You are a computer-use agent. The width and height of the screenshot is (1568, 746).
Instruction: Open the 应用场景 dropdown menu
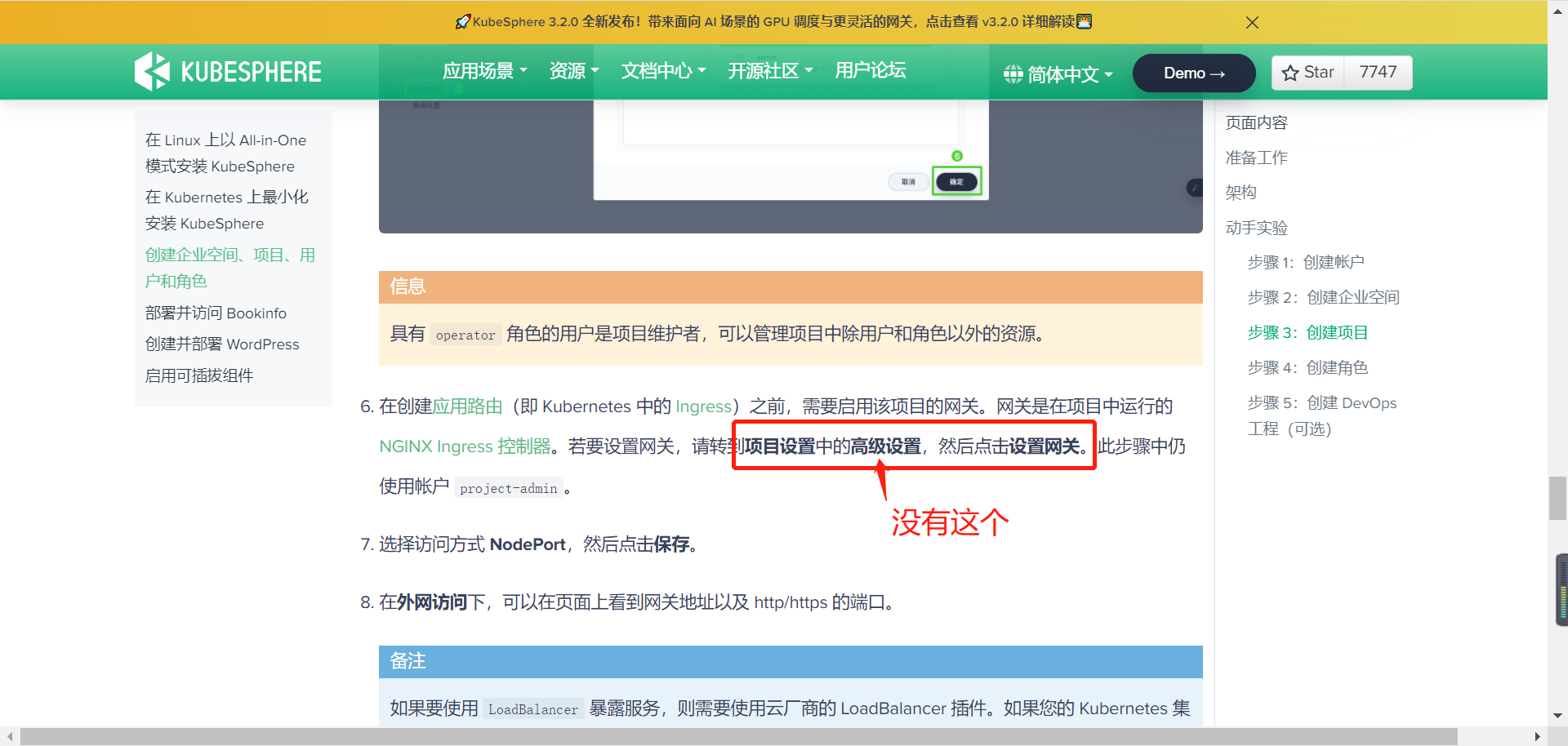[x=484, y=71]
